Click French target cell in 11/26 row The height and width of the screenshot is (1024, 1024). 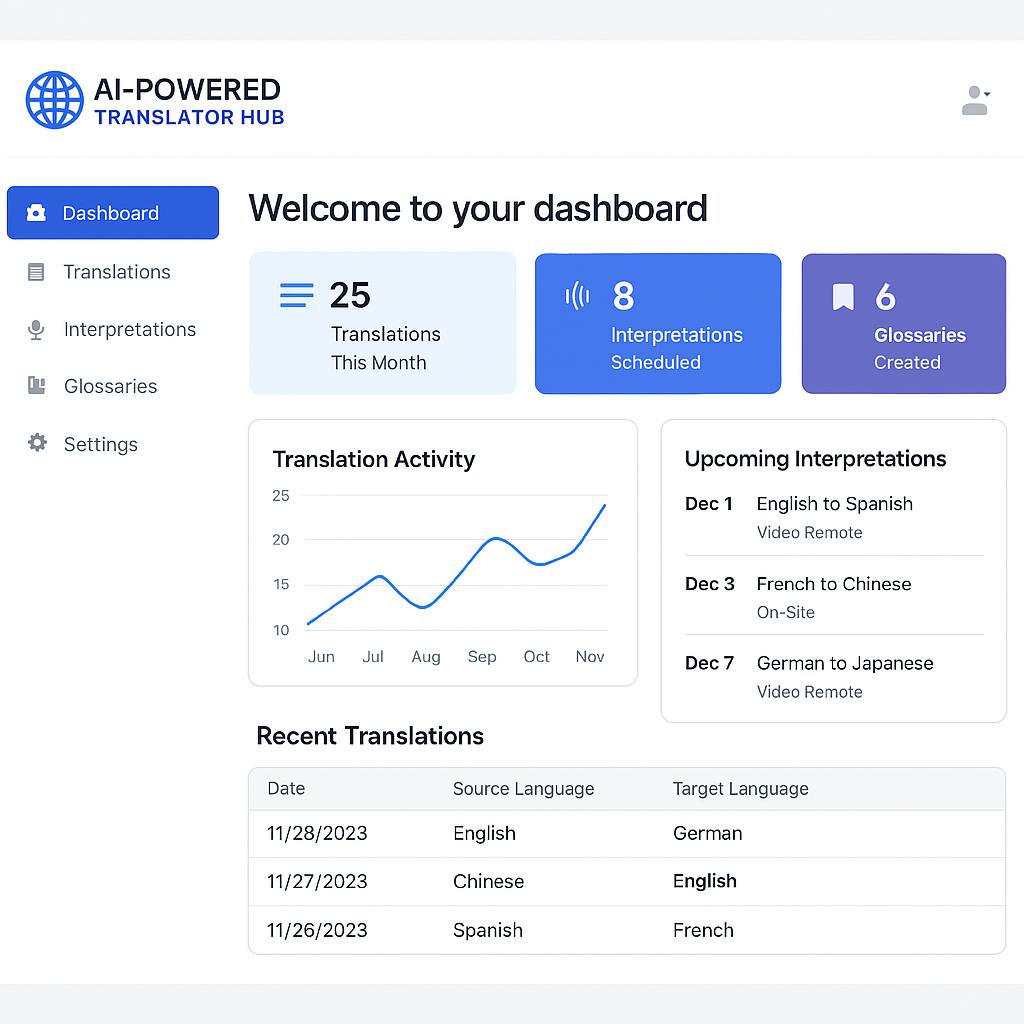[x=703, y=930]
